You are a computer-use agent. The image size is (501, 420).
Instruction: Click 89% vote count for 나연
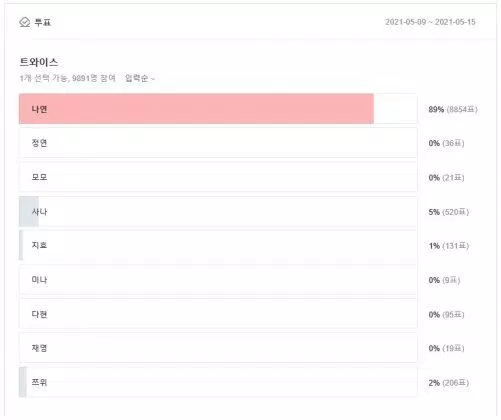[453, 109]
